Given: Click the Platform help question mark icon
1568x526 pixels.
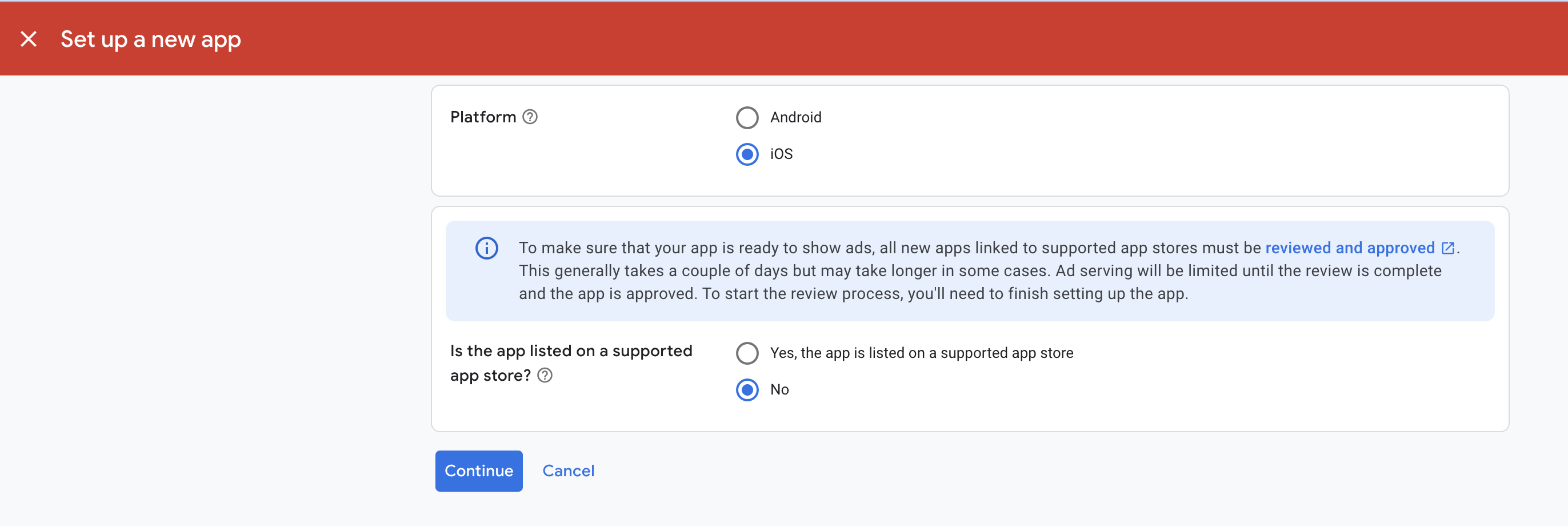Looking at the screenshot, I should coord(530,117).
